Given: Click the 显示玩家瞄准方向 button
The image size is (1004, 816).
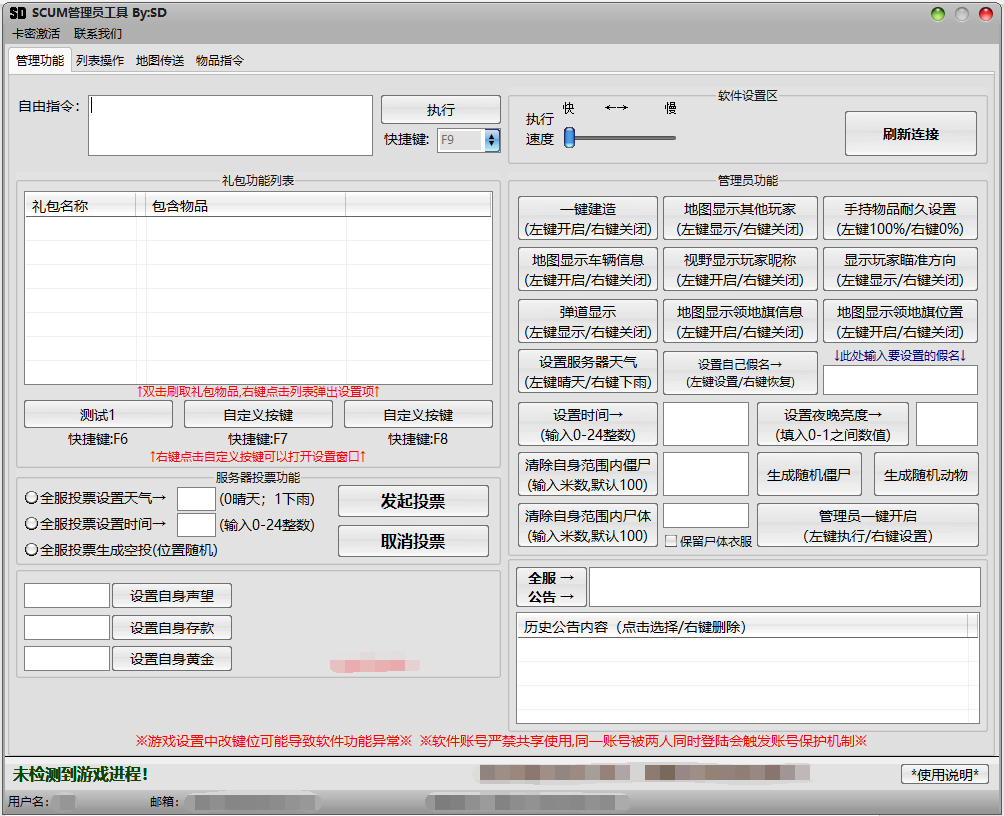Looking at the screenshot, I should 900,270.
